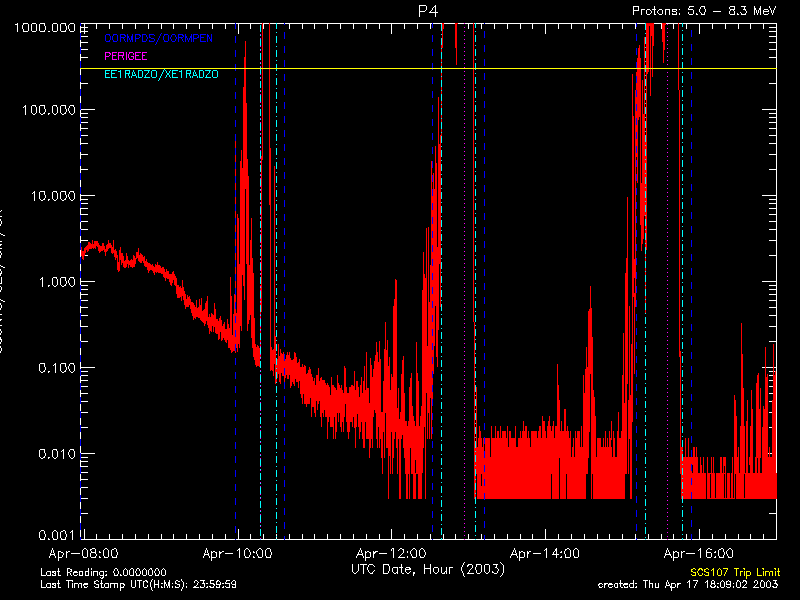Click the Last Time Stamp UTC line
The width and height of the screenshot is (800, 600).
pos(138,585)
